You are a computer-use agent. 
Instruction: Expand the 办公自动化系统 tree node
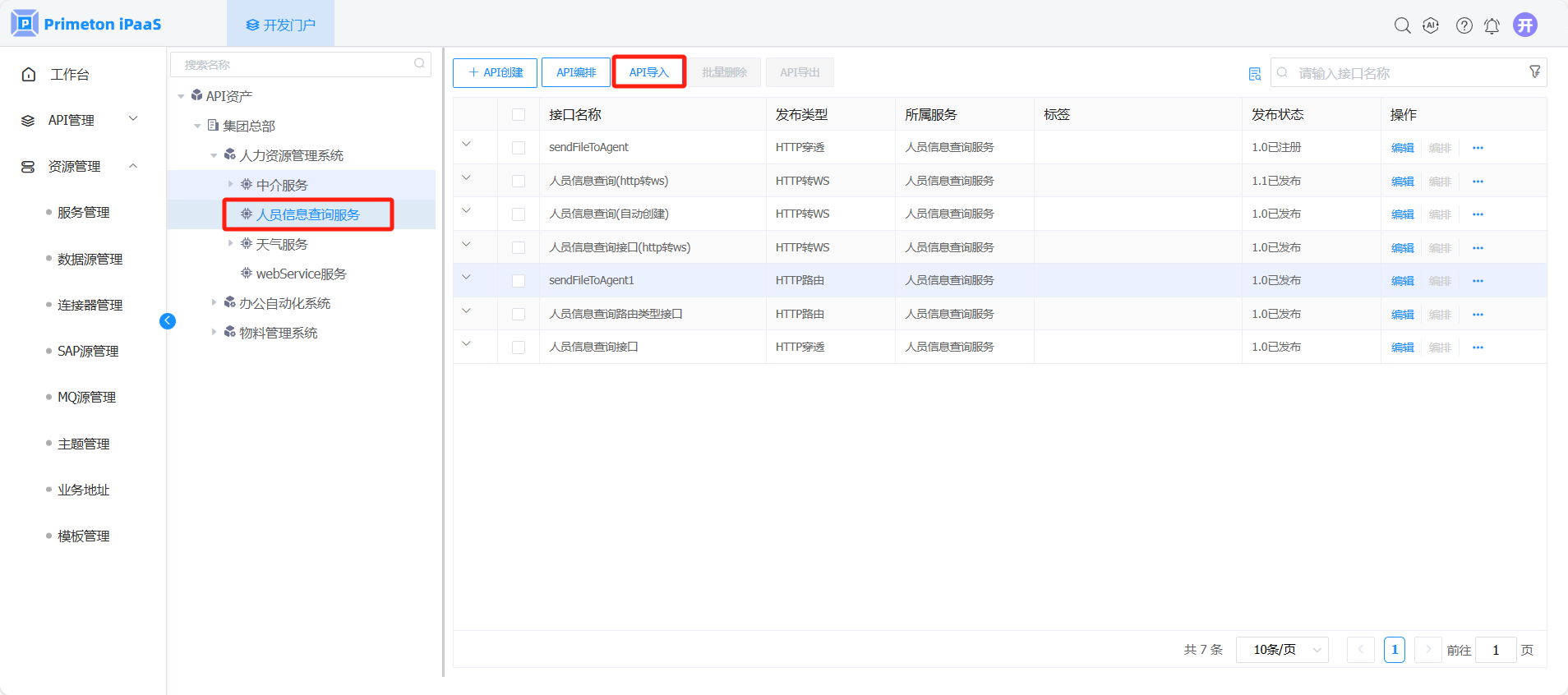tap(214, 303)
